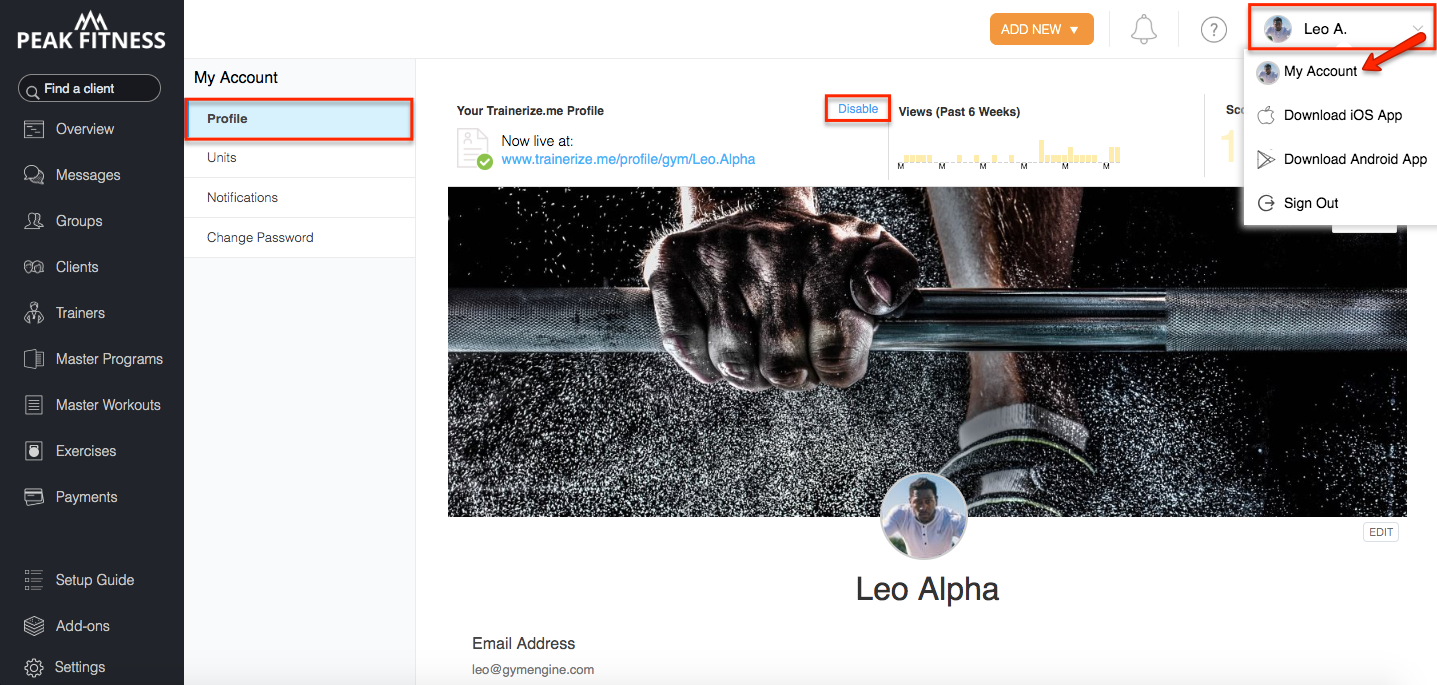Click the Your Trainerize.me Profile label
The image size is (1437, 685).
pyautogui.click(x=530, y=111)
